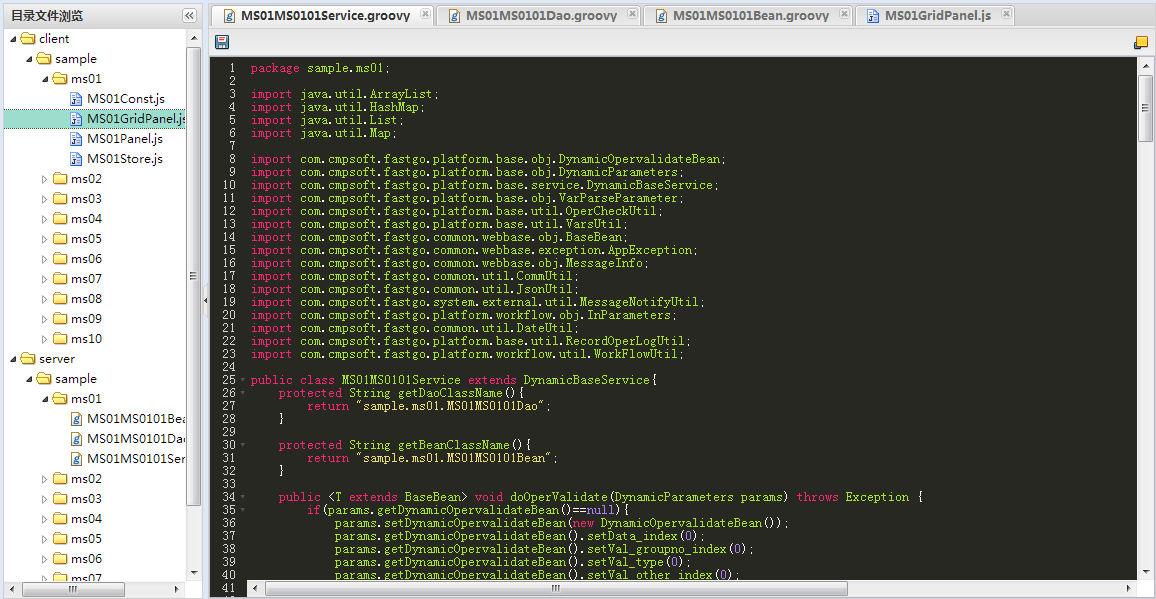Screen dimensions: 1156x599
Task: Expand the server ms06 folder
Action: click(44, 558)
